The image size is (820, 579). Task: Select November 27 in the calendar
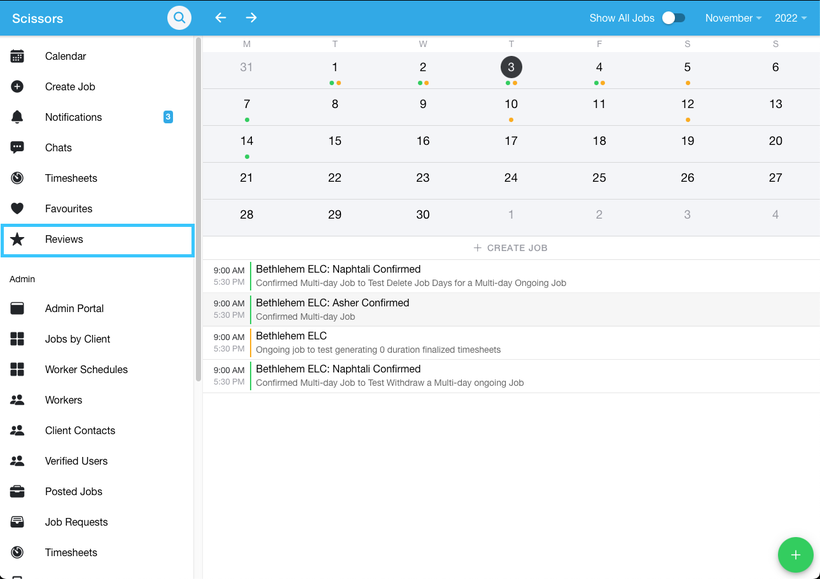click(776, 178)
